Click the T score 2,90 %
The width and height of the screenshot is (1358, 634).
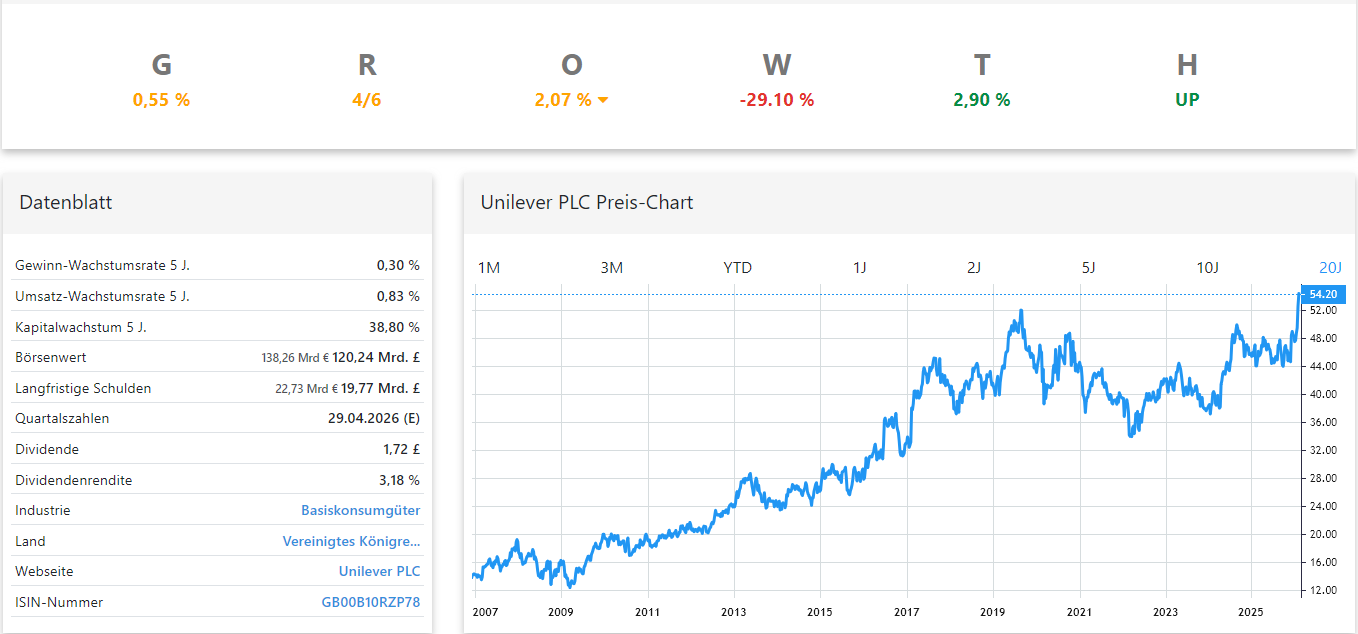(981, 100)
